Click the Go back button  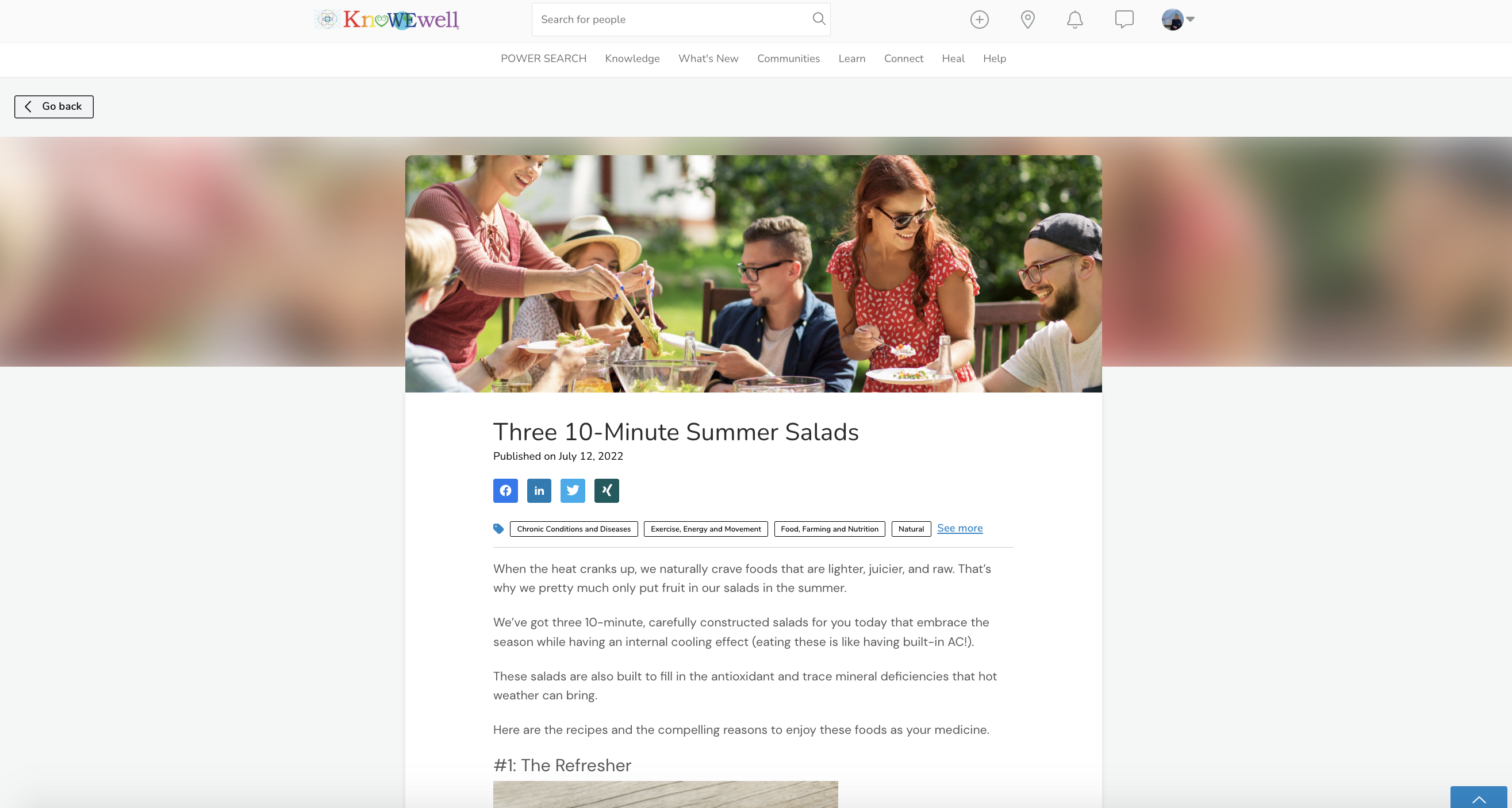pyautogui.click(x=54, y=107)
